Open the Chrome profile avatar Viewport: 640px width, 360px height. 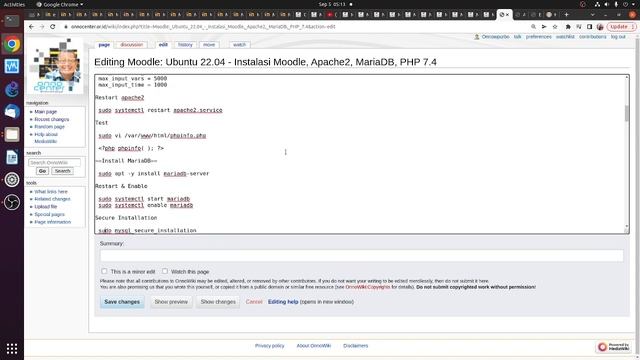(600, 27)
